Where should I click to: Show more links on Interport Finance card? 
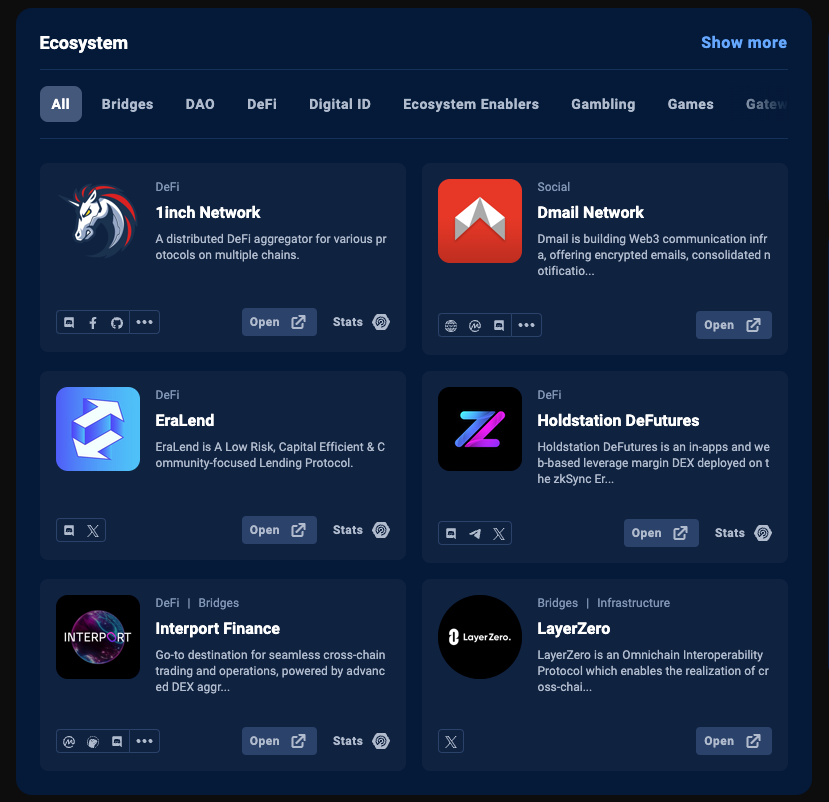click(145, 741)
